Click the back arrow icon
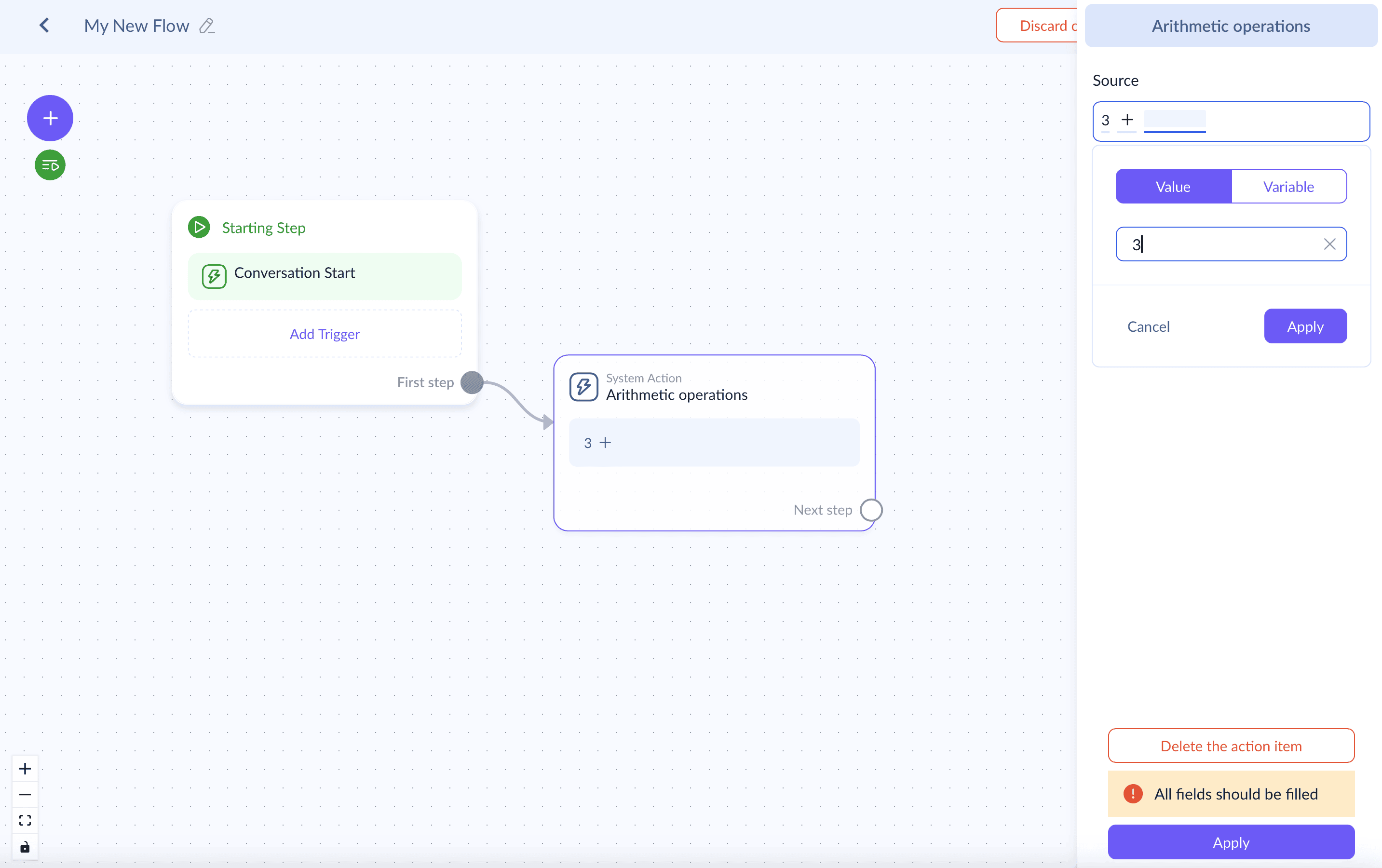The width and height of the screenshot is (1382, 868). coord(45,25)
